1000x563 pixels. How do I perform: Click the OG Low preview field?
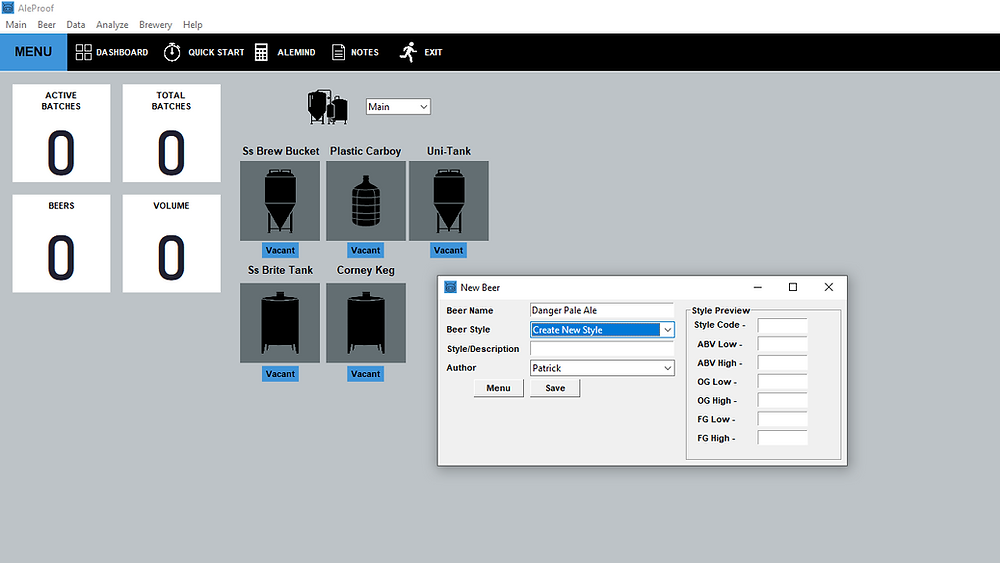(783, 382)
